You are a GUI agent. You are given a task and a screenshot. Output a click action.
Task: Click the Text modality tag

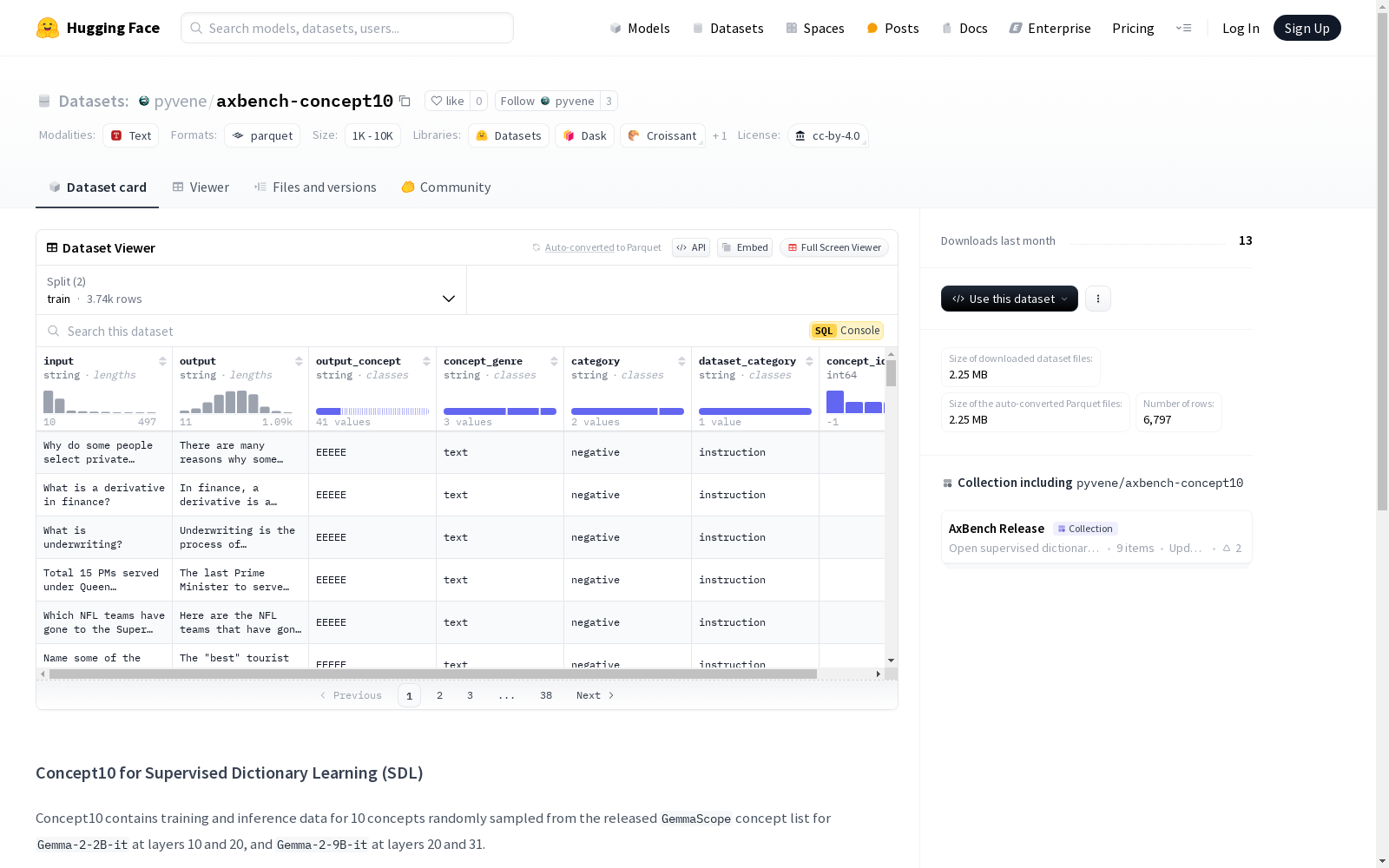click(131, 135)
